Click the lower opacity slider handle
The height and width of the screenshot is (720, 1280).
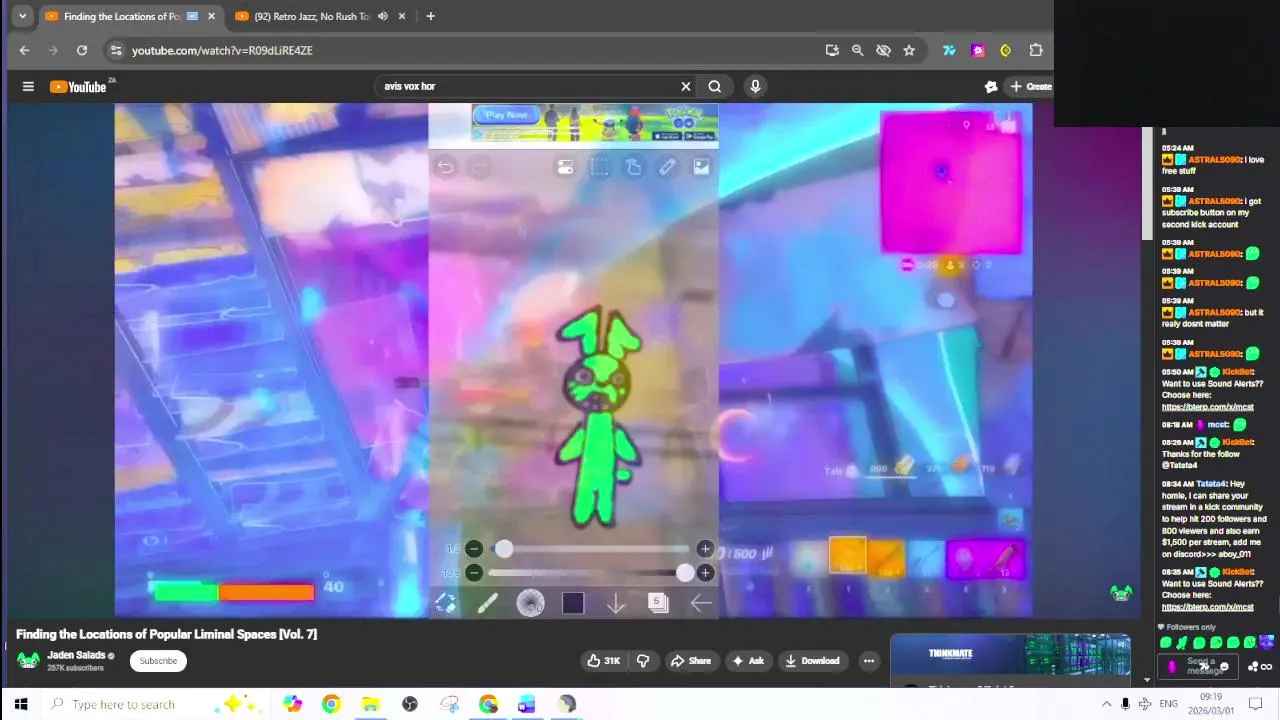[x=685, y=572]
